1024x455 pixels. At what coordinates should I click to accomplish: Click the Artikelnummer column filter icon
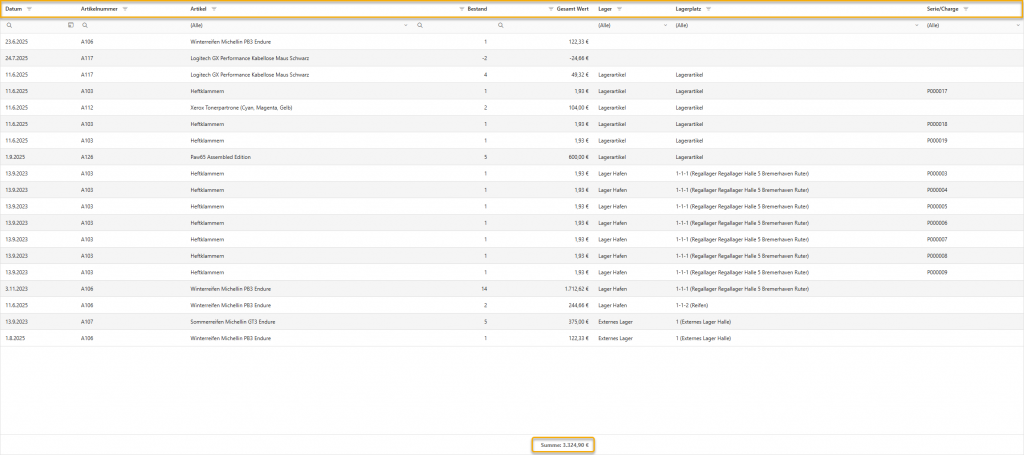tap(125, 9)
